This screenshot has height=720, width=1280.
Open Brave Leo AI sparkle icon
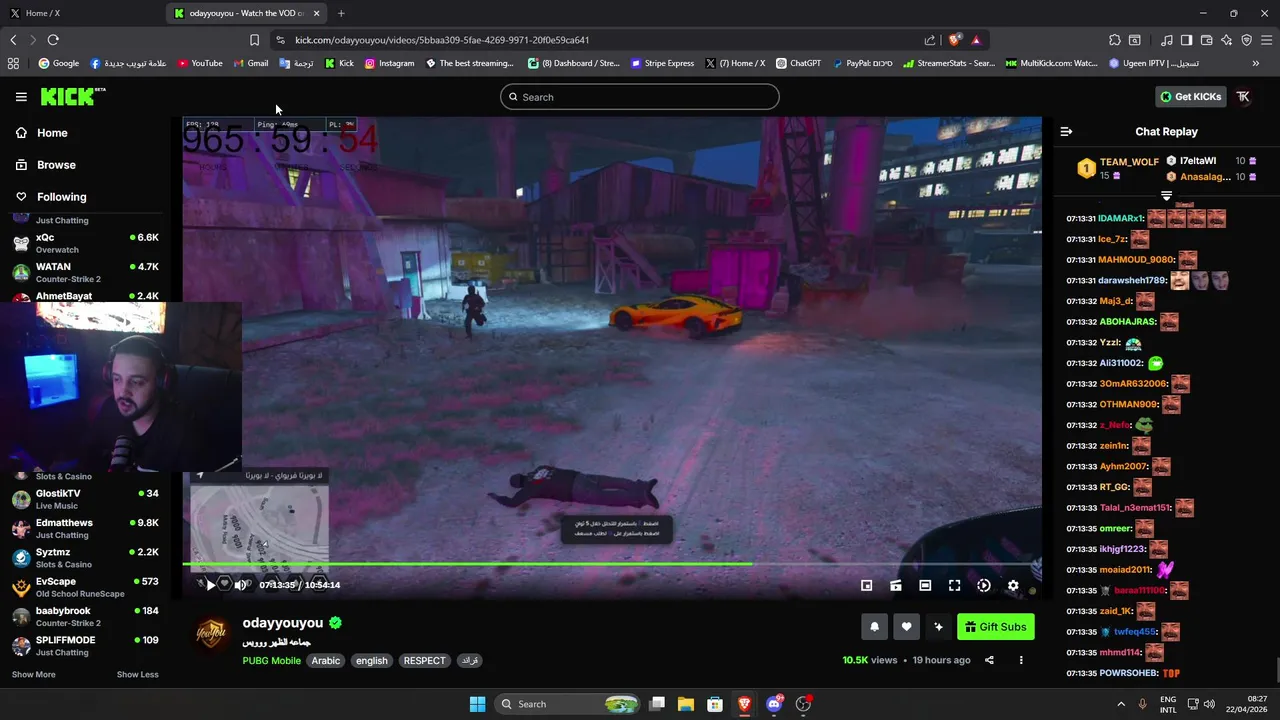coord(1226,40)
